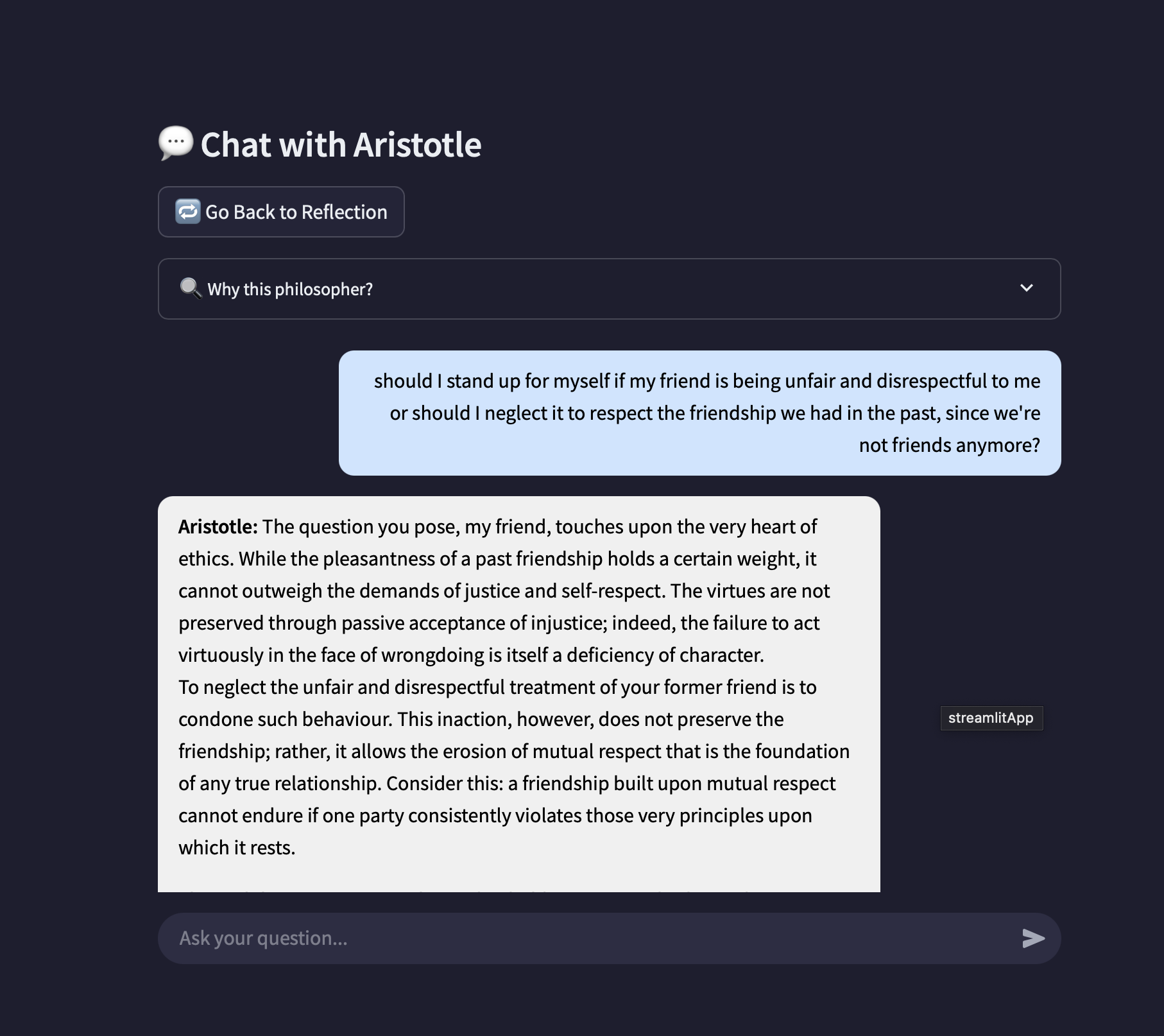1164x1036 pixels.
Task: Click the bold 'Aristotle:' speaker name
Action: [x=218, y=527]
